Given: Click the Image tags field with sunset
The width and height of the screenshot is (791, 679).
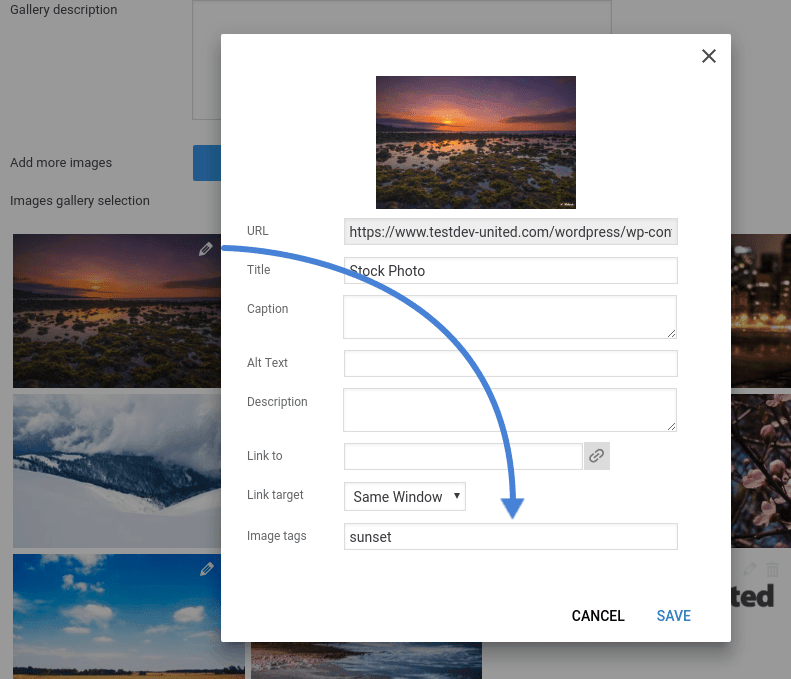Looking at the screenshot, I should tap(510, 537).
